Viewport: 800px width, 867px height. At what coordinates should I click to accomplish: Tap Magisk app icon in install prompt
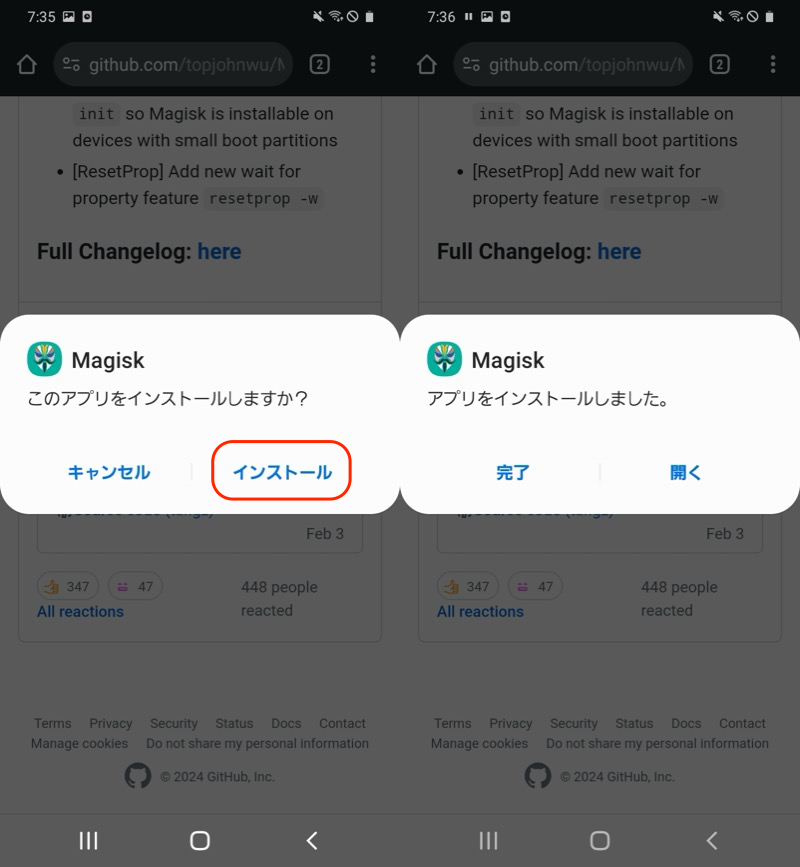click(x=44, y=359)
